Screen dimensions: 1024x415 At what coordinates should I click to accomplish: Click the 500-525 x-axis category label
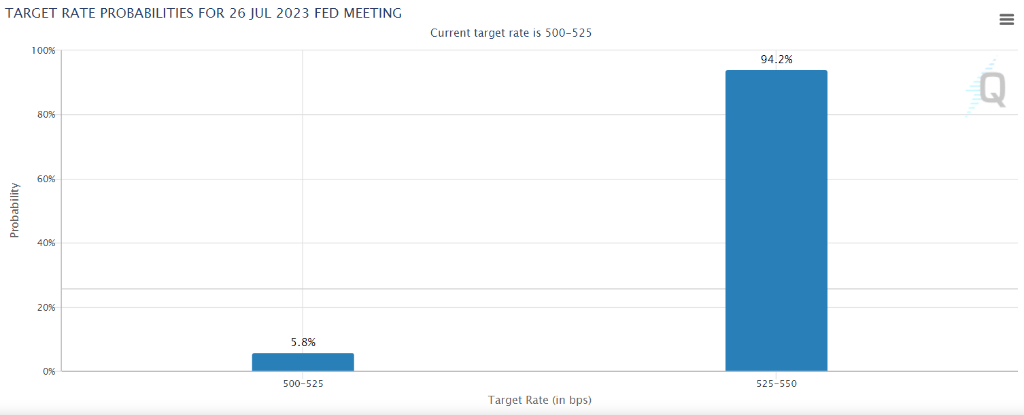[x=303, y=383]
